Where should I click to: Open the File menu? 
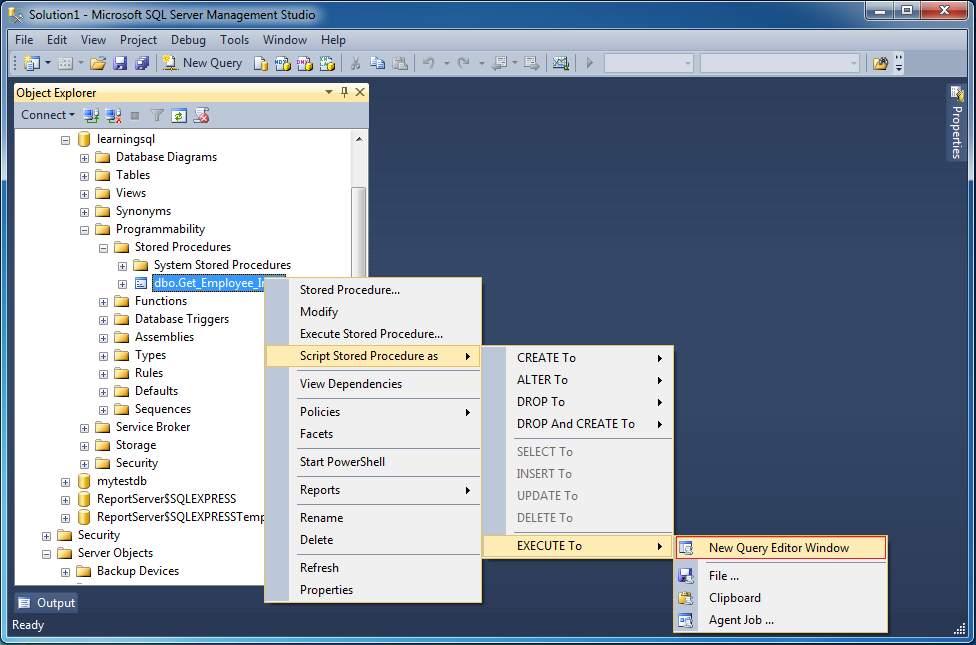pyautogui.click(x=24, y=40)
